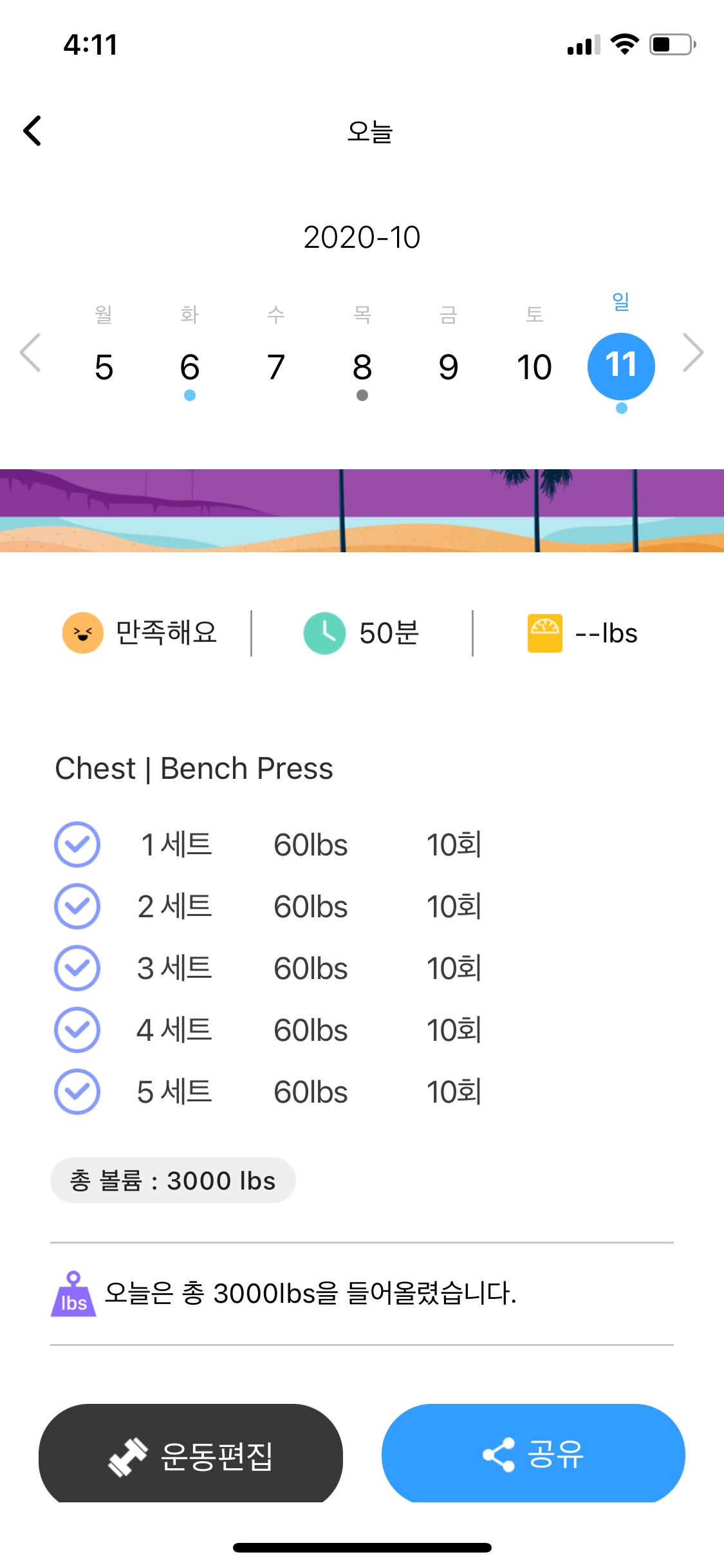Select Tuesday the 6th in the calendar
The width and height of the screenshot is (724, 1568).
tap(190, 368)
